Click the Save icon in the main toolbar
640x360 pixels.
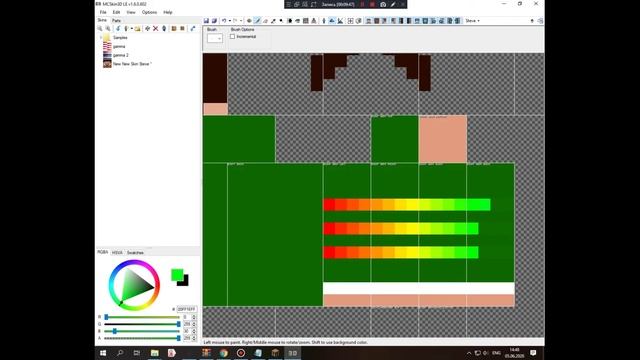[206, 21]
